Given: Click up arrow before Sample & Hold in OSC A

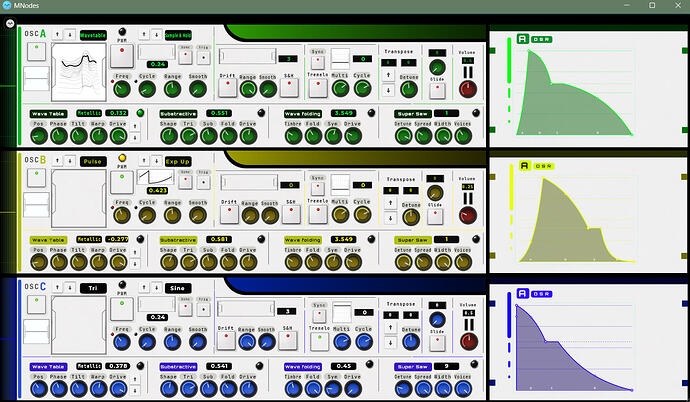Looking at the screenshot, I should pyautogui.click(x=144, y=34).
